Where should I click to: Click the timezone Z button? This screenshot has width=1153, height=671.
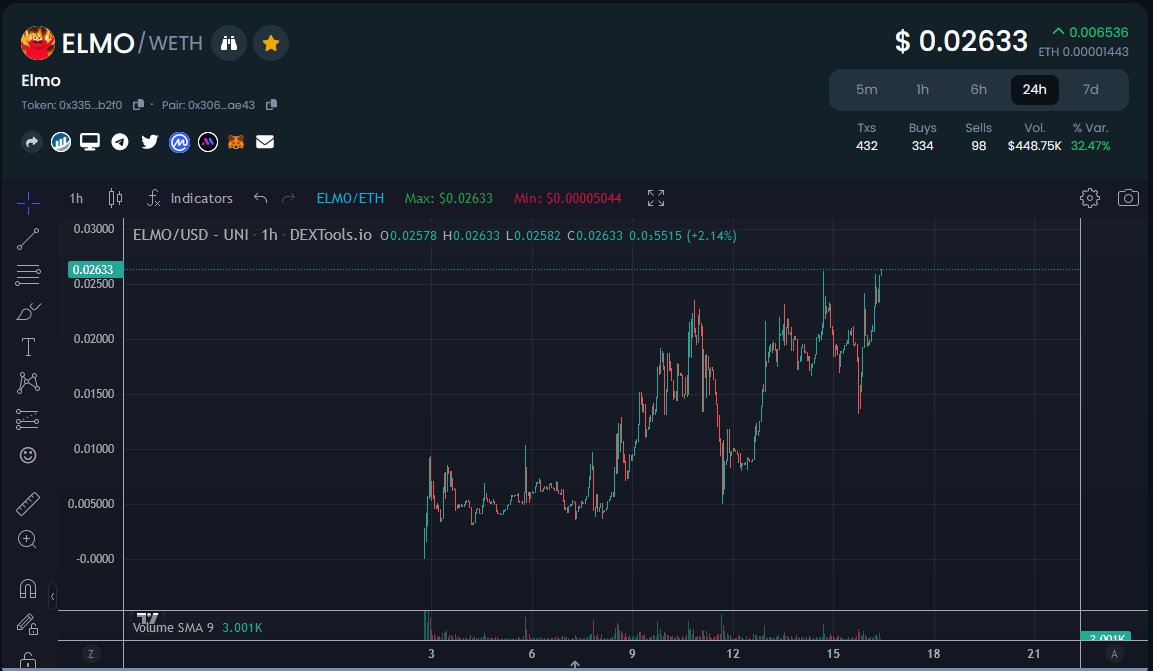[x=91, y=654]
